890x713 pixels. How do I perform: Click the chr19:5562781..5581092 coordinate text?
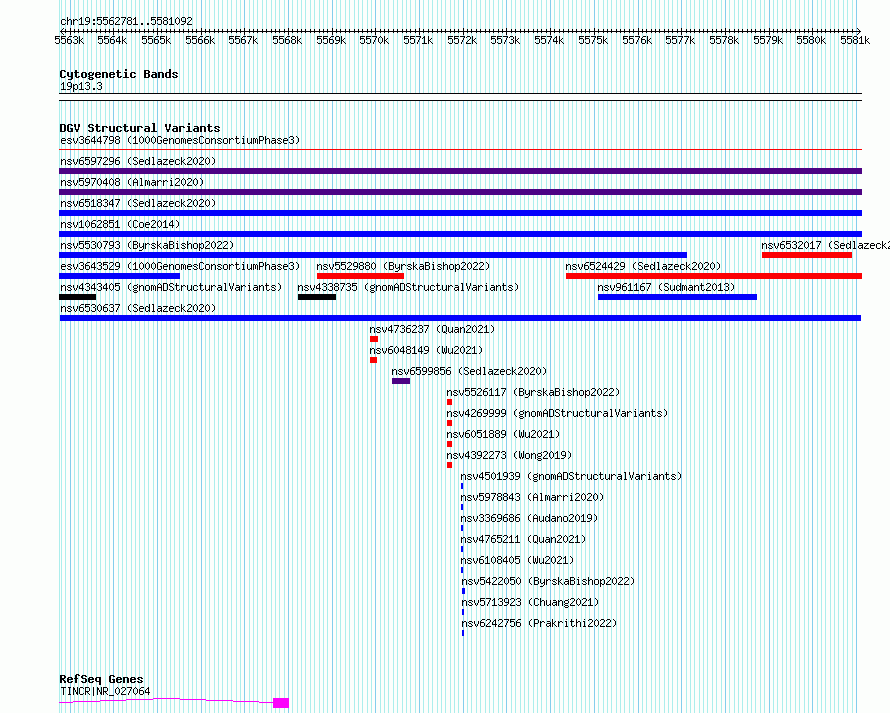click(126, 22)
